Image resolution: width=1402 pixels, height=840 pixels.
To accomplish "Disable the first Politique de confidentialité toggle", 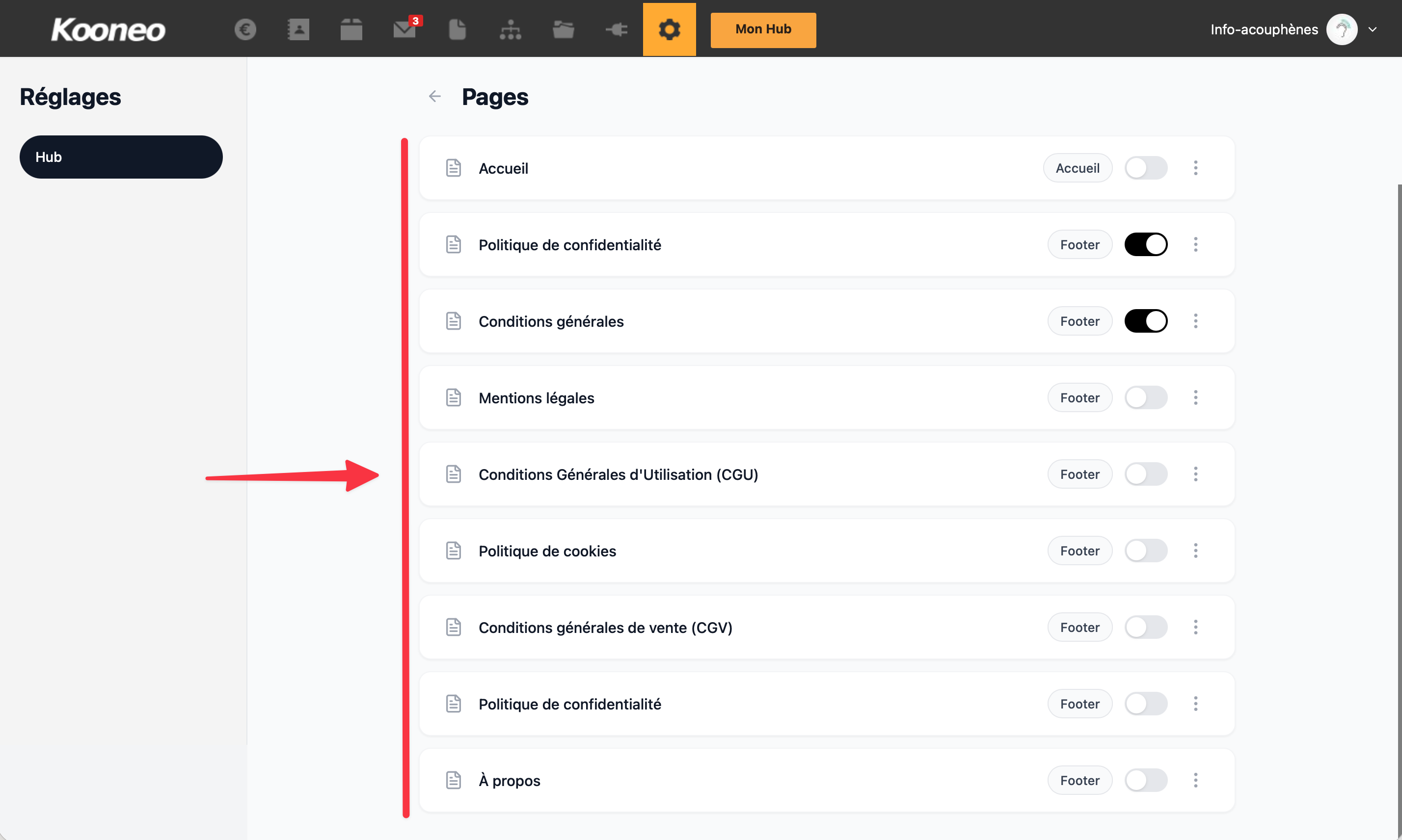I will pos(1145,244).
